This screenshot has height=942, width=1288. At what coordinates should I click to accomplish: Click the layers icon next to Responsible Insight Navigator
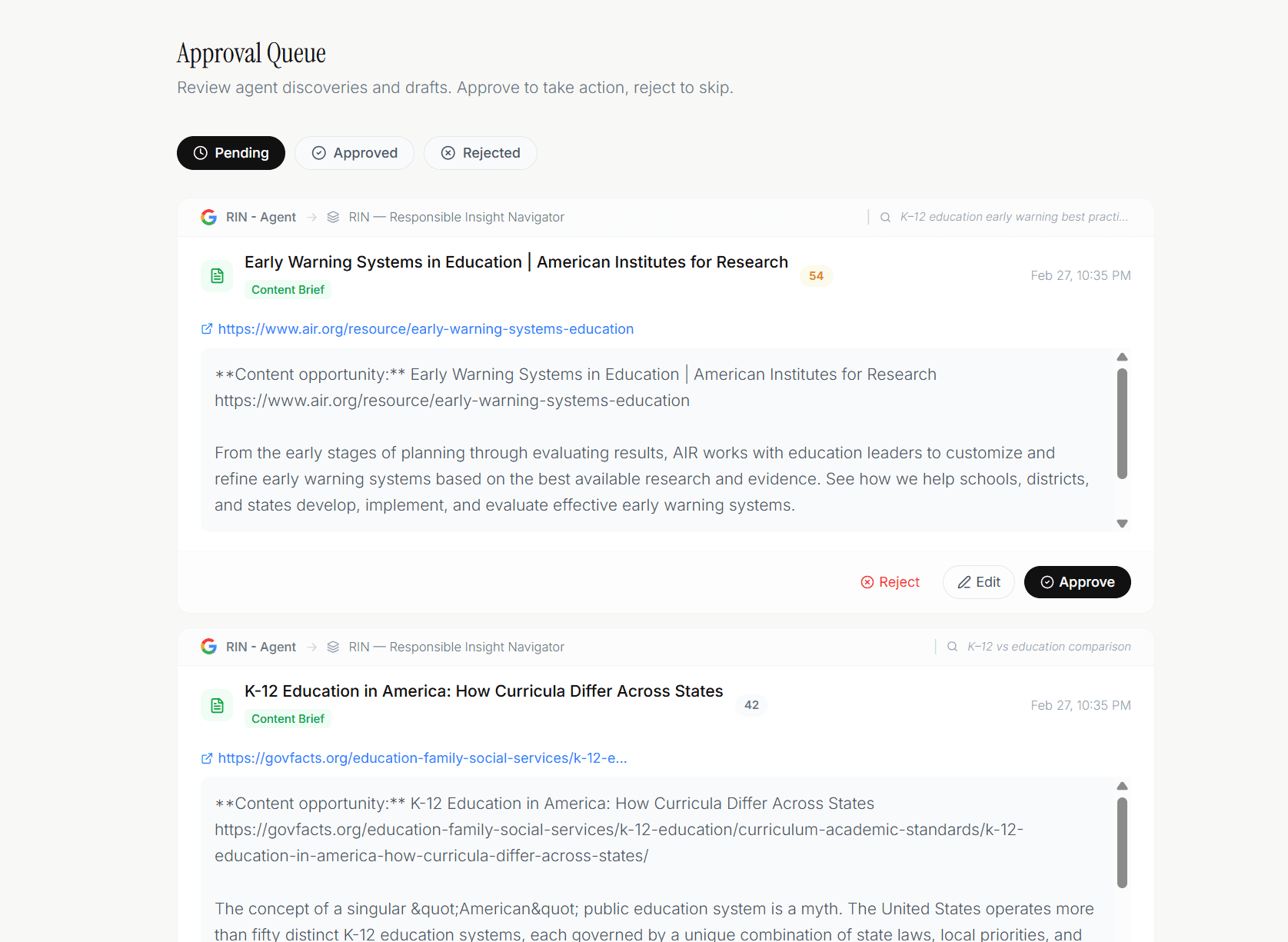333,217
